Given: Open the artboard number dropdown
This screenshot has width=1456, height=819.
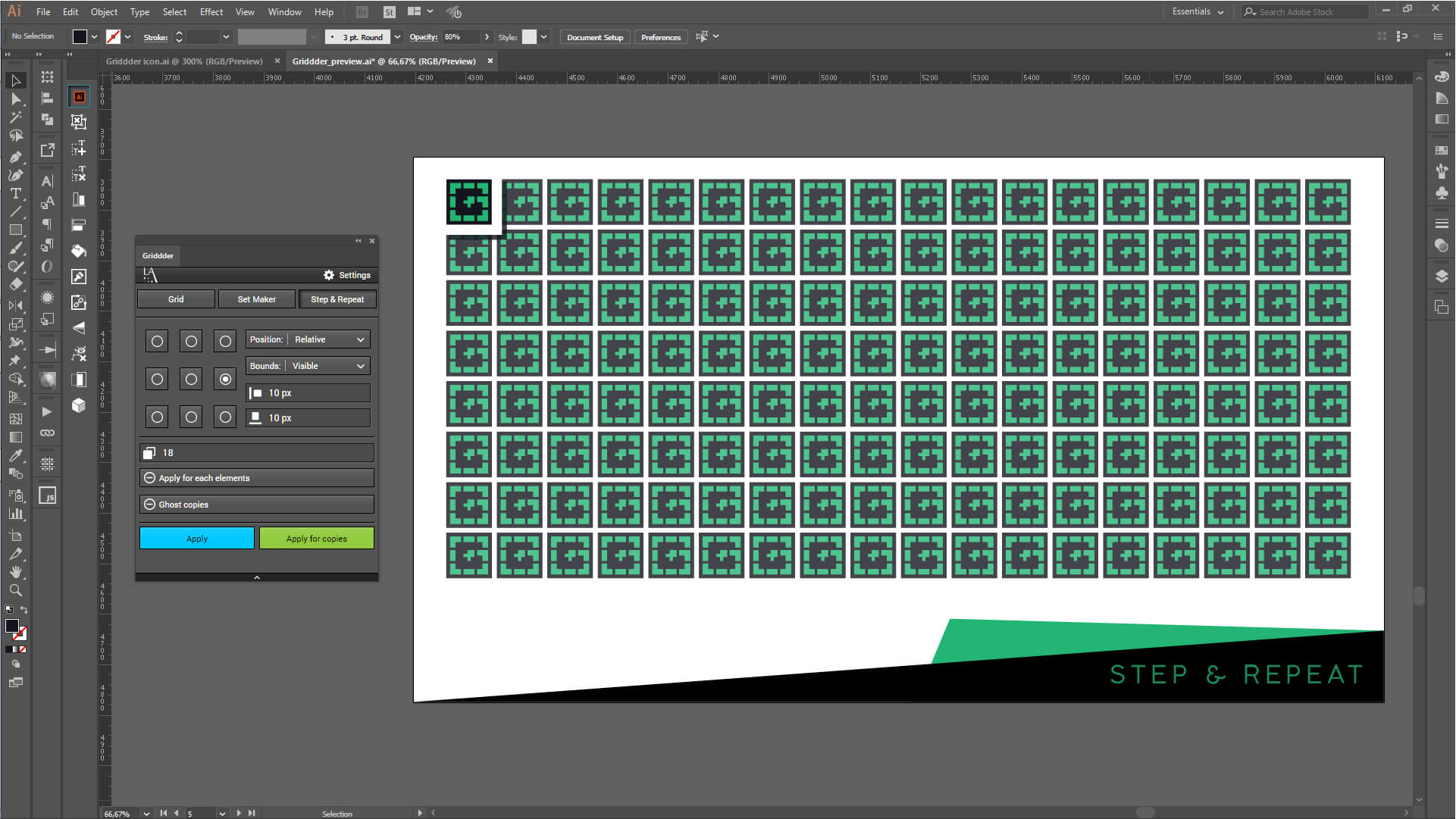Looking at the screenshot, I should tap(222, 814).
